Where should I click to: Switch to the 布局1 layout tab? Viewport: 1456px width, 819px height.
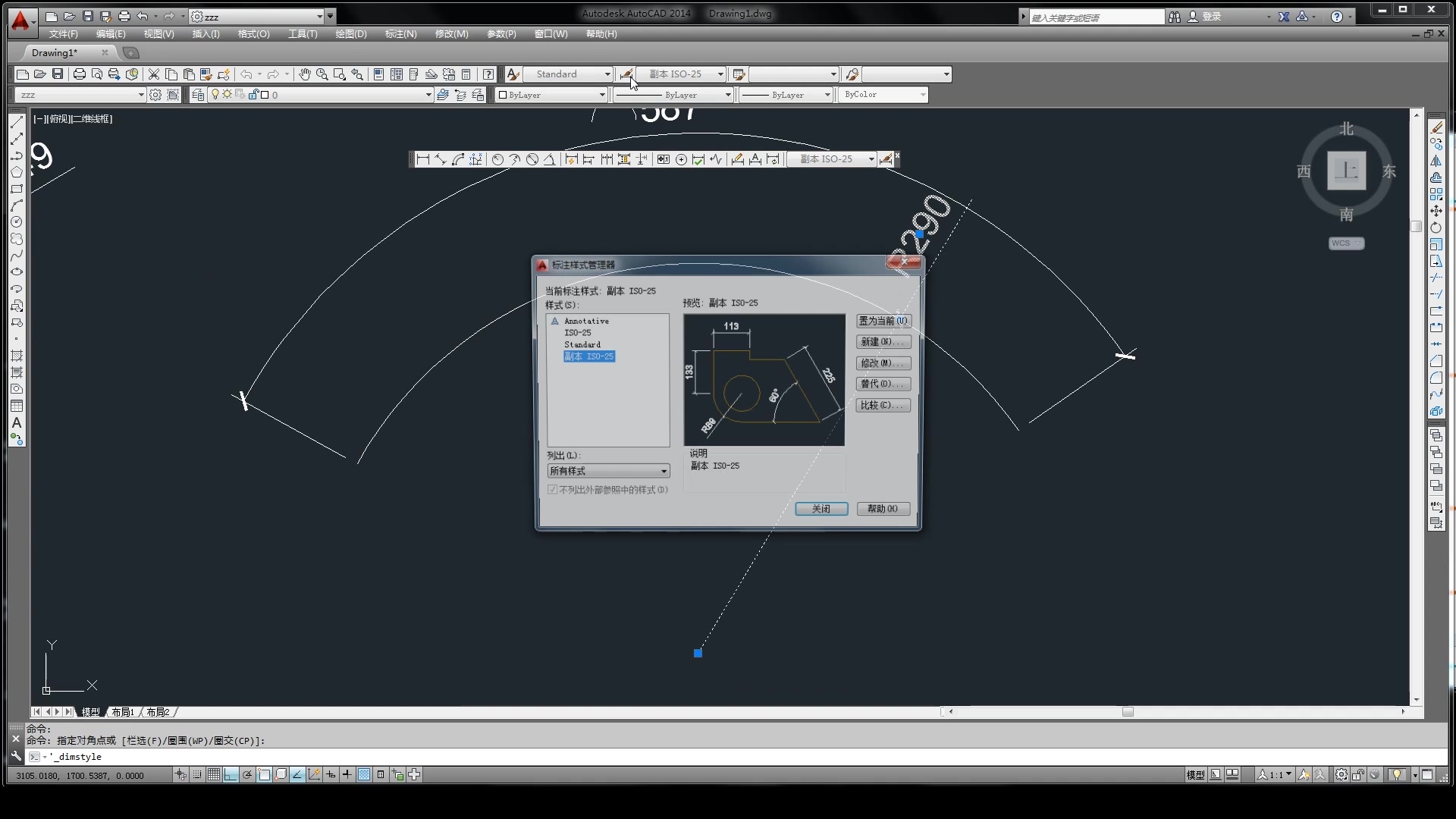122,712
